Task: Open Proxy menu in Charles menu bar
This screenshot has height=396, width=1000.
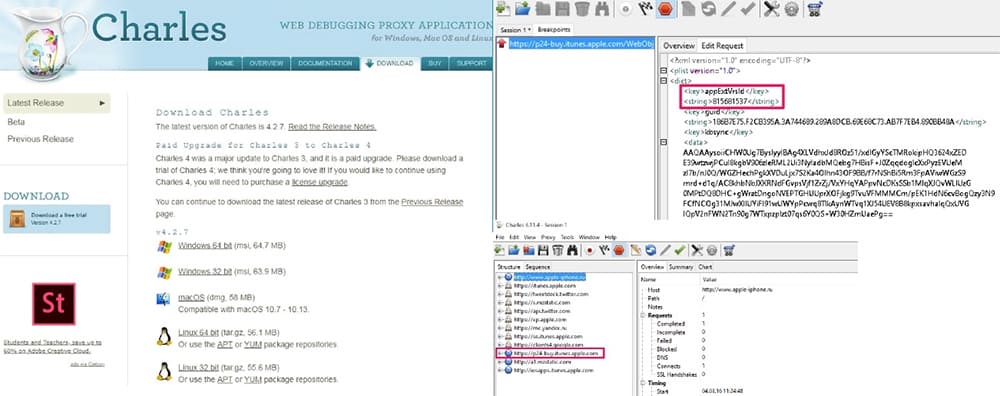Action: point(548,237)
